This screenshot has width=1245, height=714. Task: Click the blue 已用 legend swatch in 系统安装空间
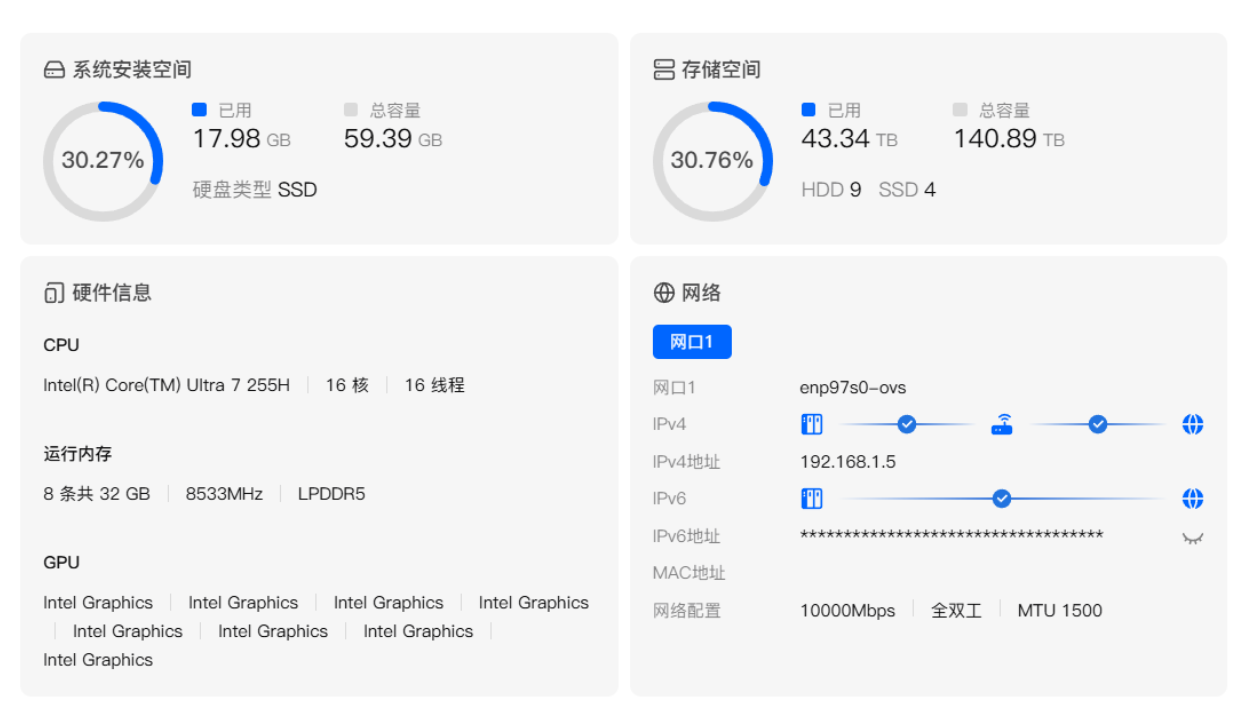[x=199, y=110]
